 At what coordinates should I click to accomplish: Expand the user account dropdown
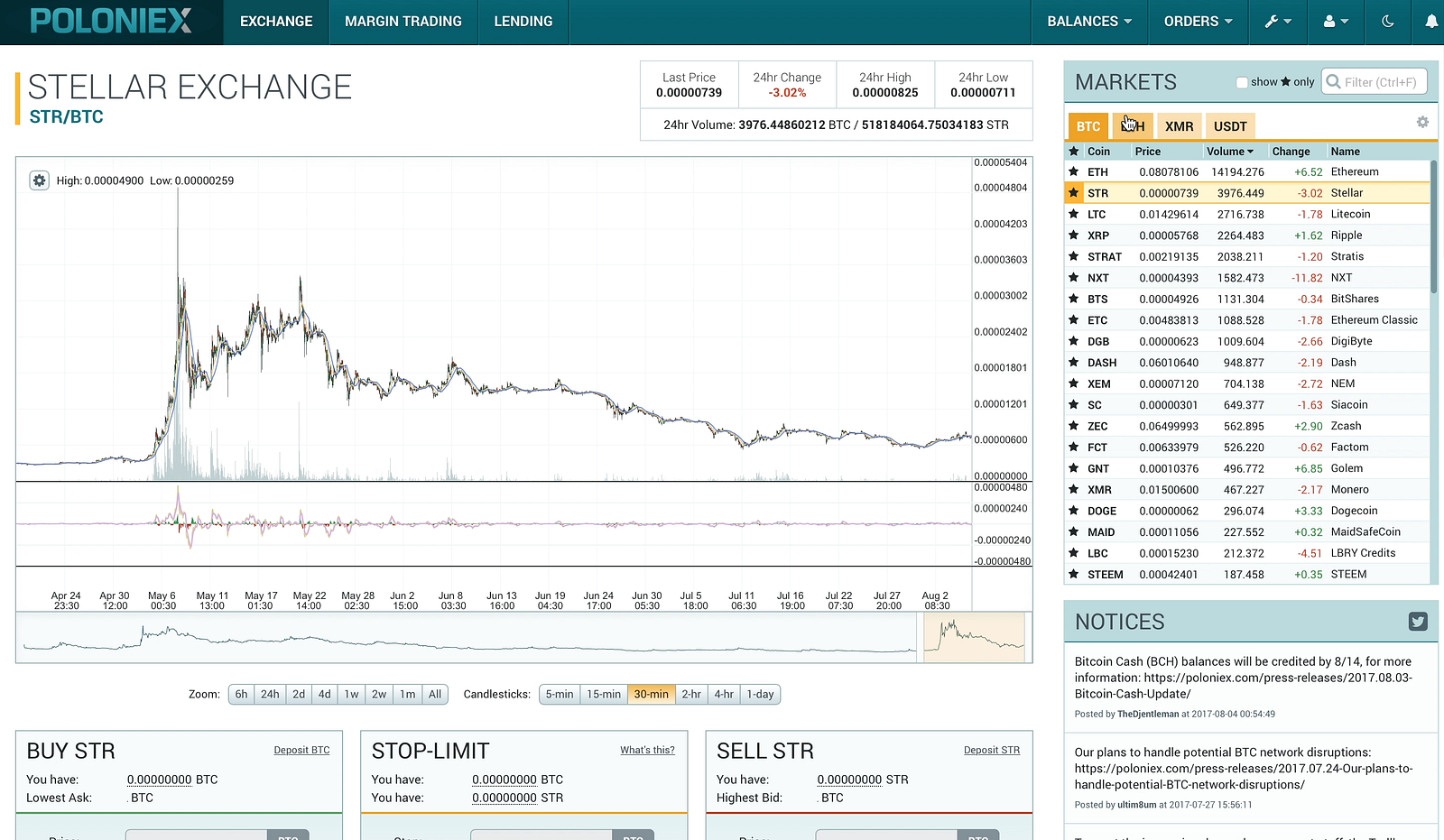pos(1336,22)
